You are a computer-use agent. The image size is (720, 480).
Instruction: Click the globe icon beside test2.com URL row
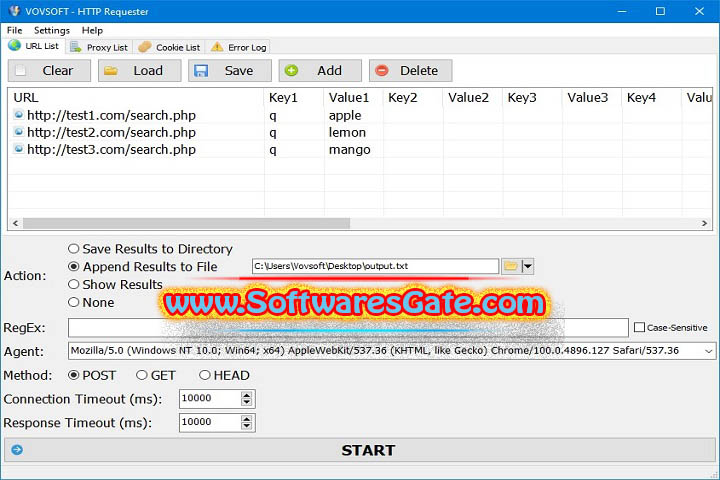tap(19, 132)
